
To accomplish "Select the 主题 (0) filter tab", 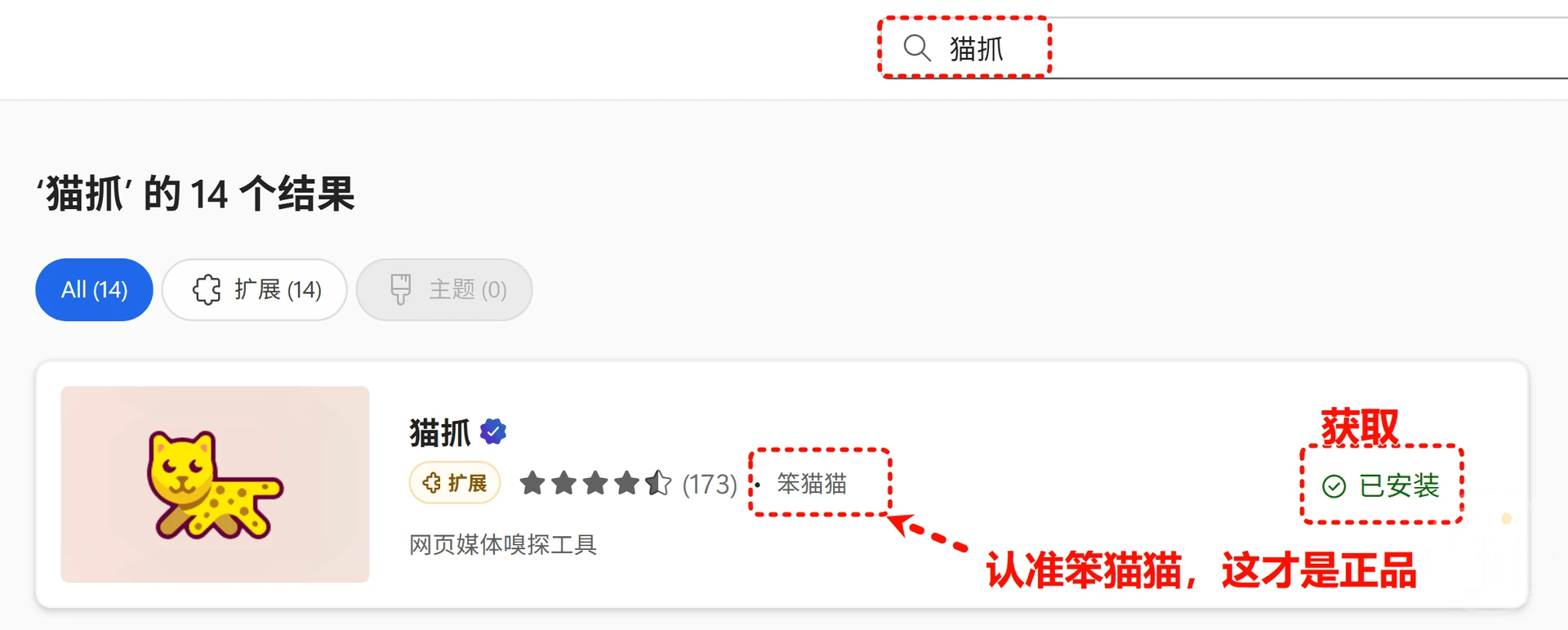I will 444,289.
